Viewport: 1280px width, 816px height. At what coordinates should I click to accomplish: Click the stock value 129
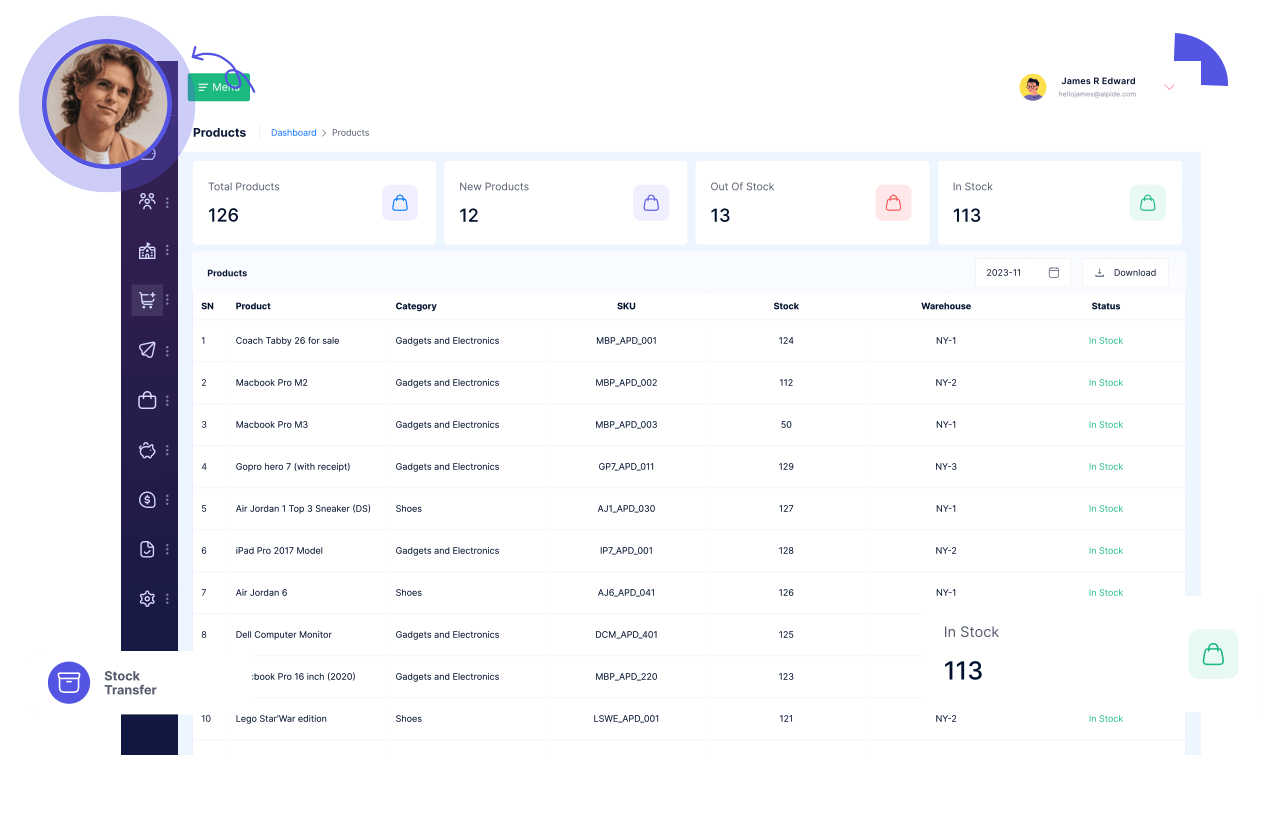[x=786, y=467]
